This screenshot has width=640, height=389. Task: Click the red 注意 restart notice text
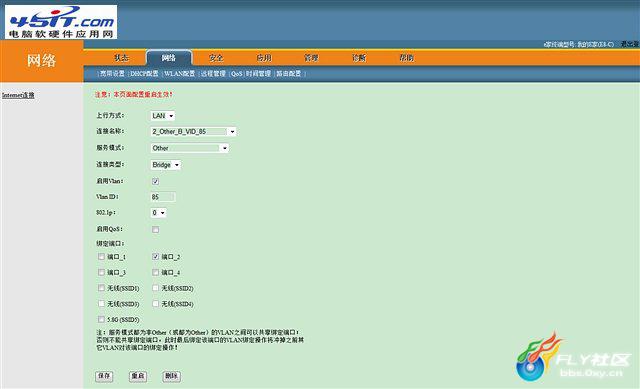134,94
